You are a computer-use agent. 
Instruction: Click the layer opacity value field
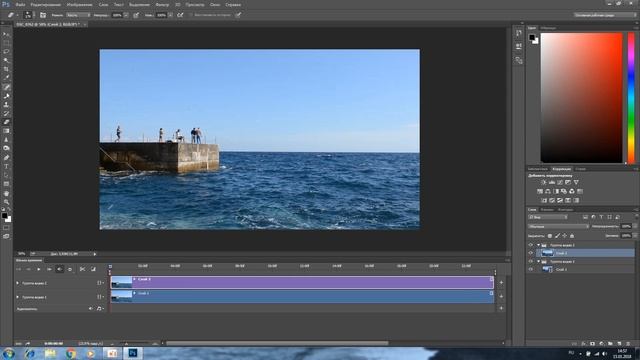(626, 226)
